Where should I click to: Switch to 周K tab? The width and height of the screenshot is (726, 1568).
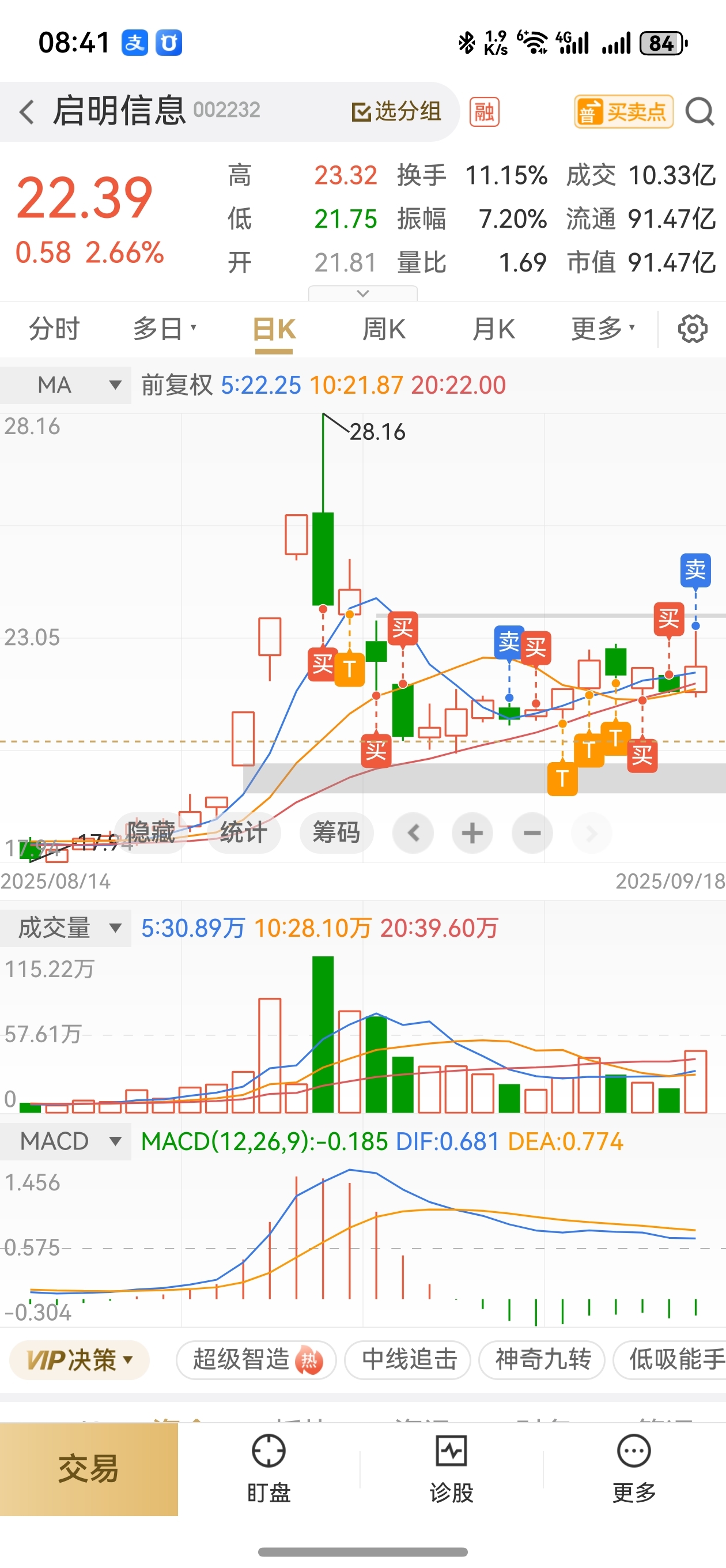tap(384, 329)
